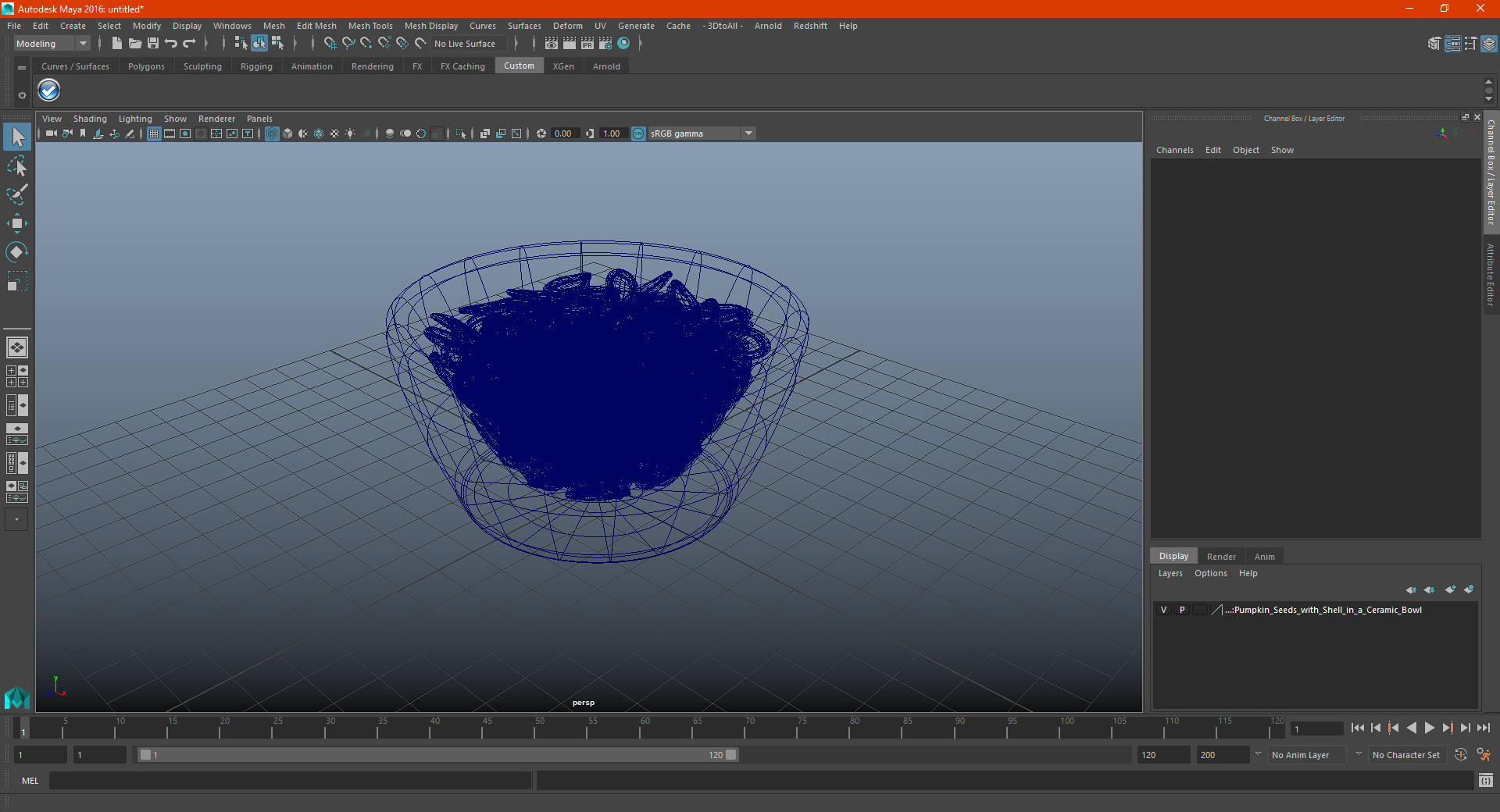Undo the last action
Viewport: 1500px width, 812px height.
point(171,44)
